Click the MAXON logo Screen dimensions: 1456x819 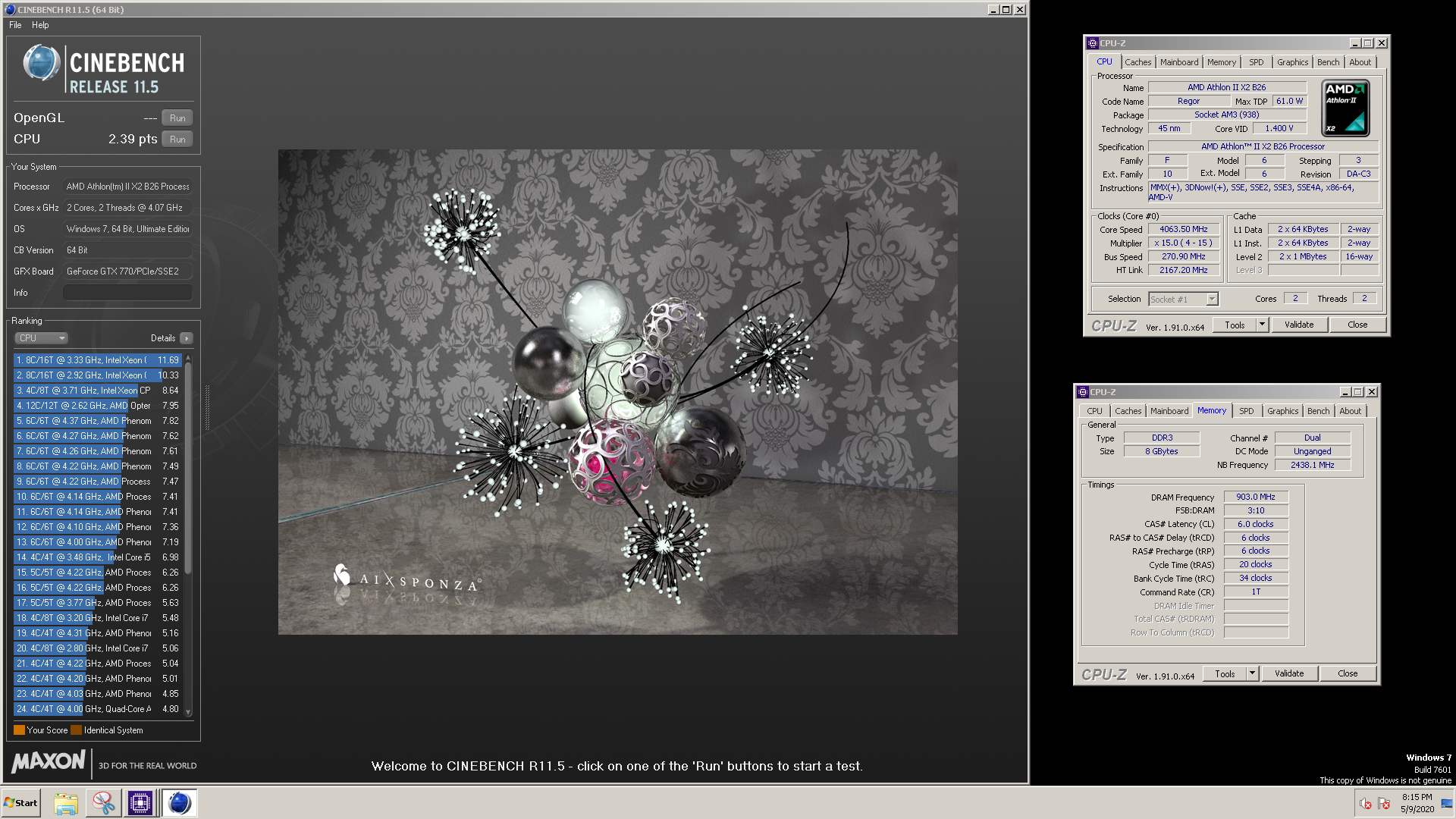pyautogui.click(x=49, y=761)
